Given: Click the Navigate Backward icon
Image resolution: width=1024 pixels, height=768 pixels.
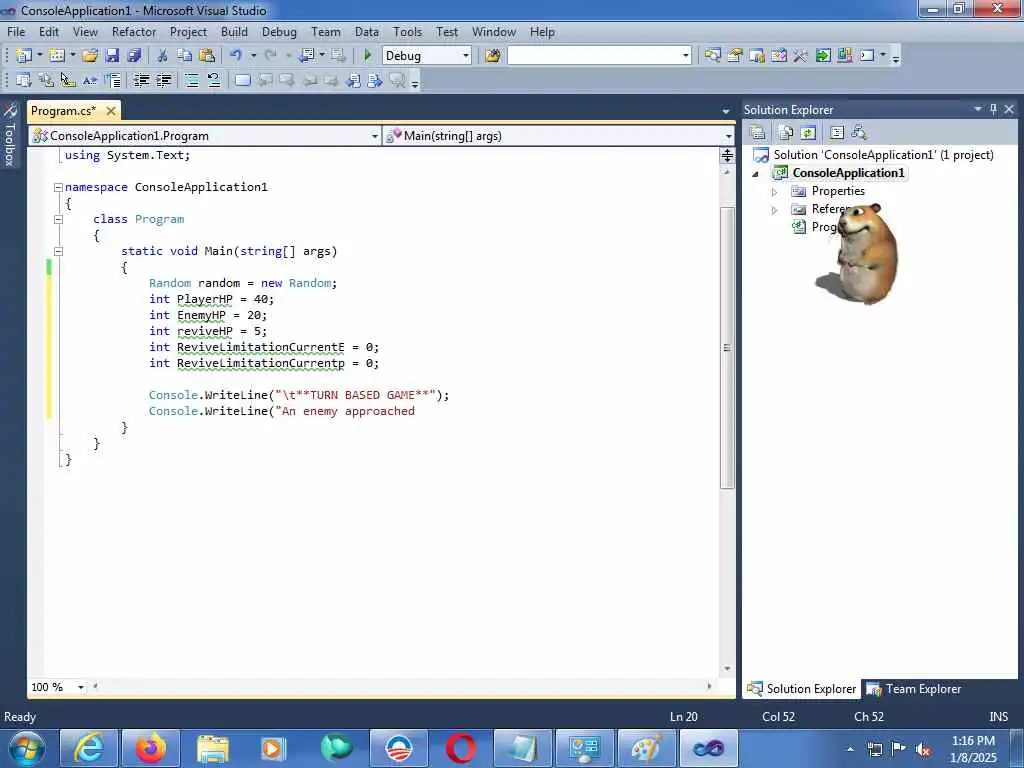Looking at the screenshot, I should pos(306,56).
